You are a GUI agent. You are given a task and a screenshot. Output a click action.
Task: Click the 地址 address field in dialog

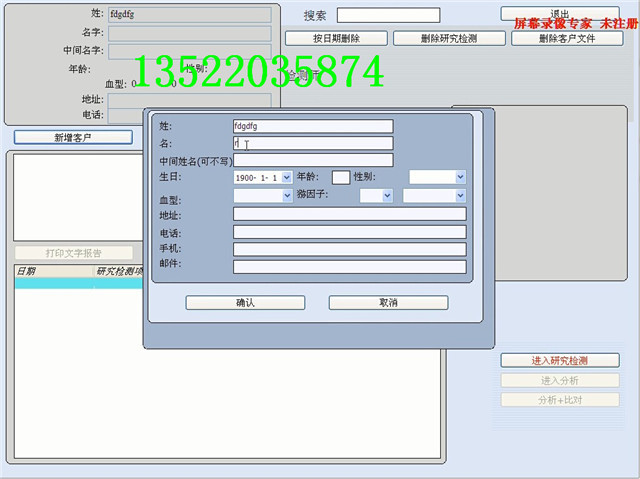[349, 214]
